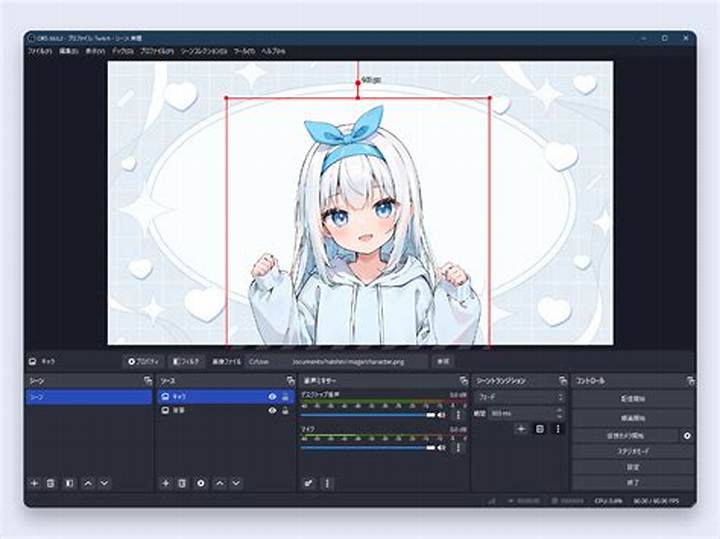The image size is (720, 539).
Task: Open the ファイル (File) menu
Action: 40,51
